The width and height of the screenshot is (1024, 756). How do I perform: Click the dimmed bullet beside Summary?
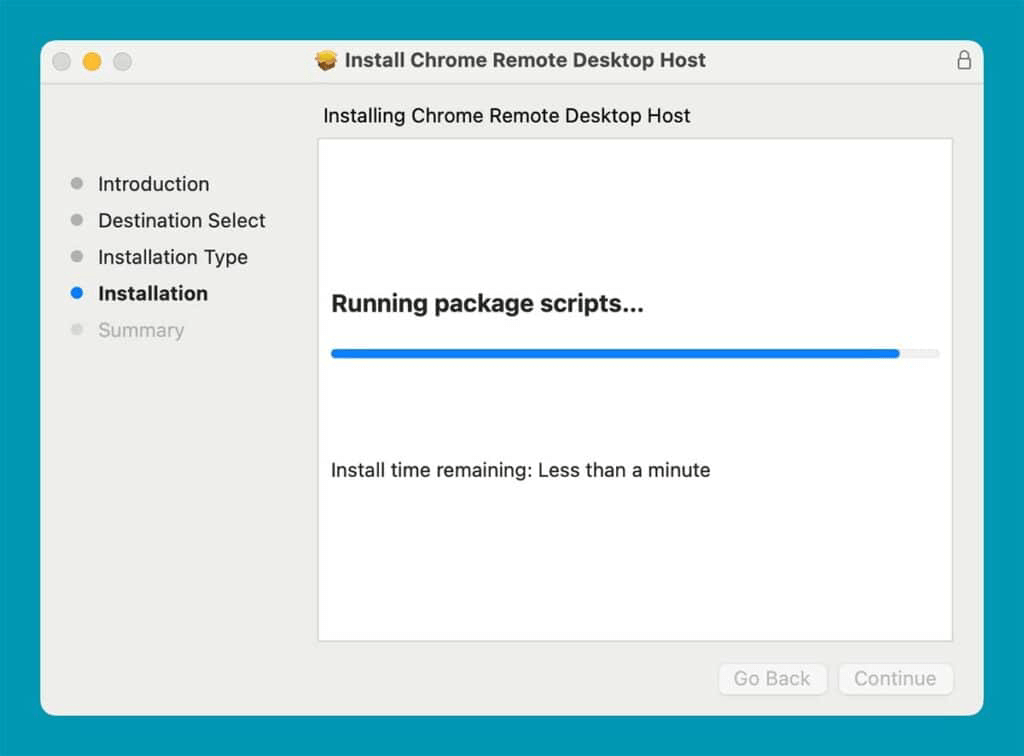pyautogui.click(x=77, y=330)
